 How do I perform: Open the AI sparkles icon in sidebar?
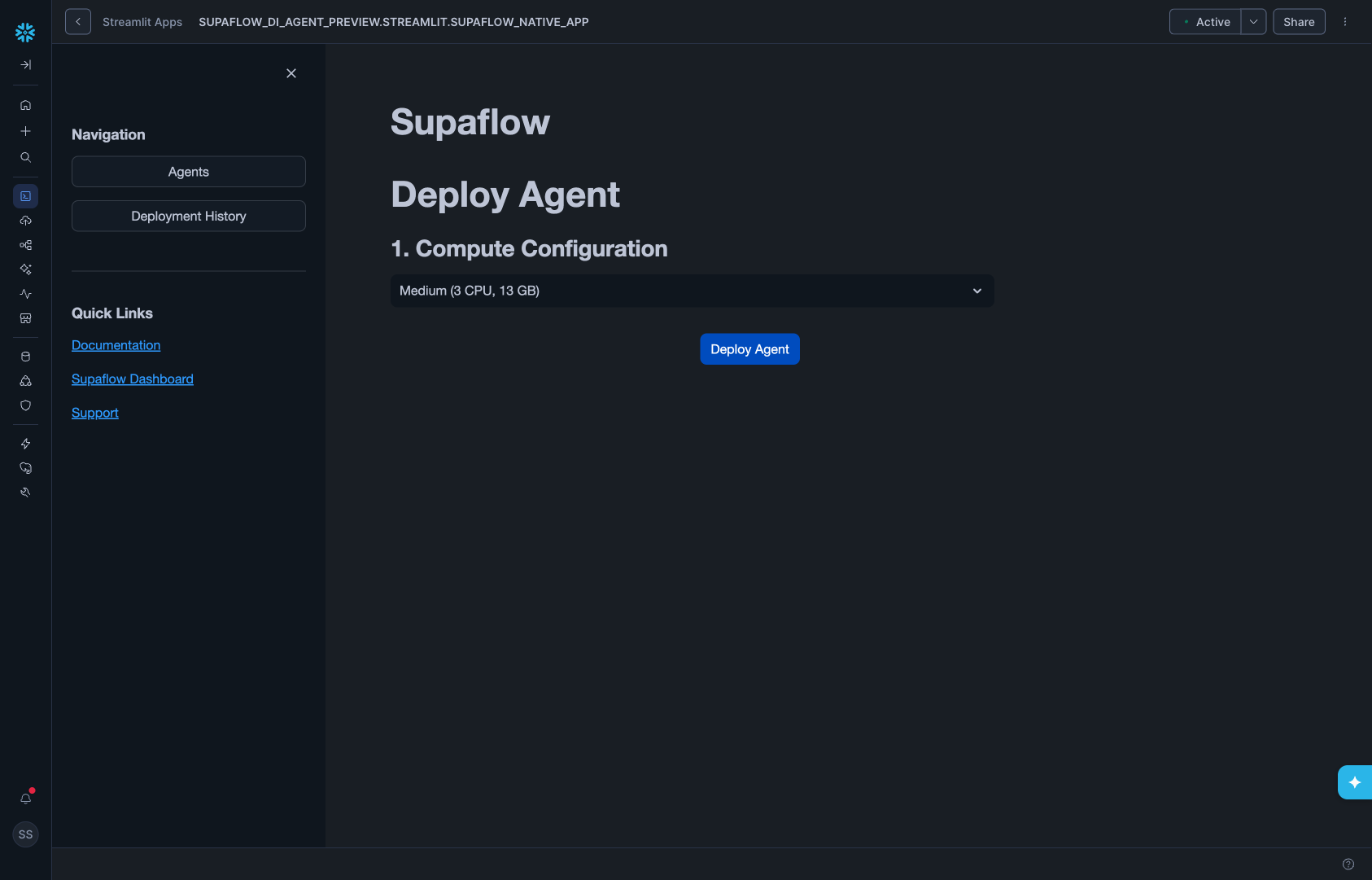(x=25, y=269)
